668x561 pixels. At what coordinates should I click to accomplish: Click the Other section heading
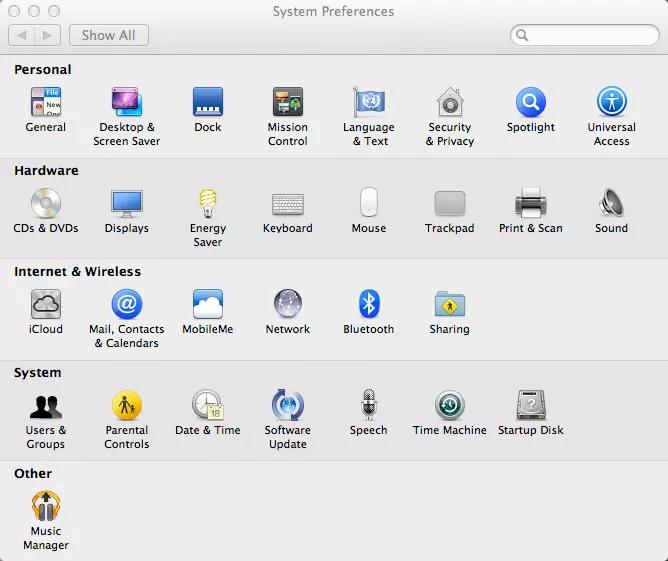coord(33,473)
